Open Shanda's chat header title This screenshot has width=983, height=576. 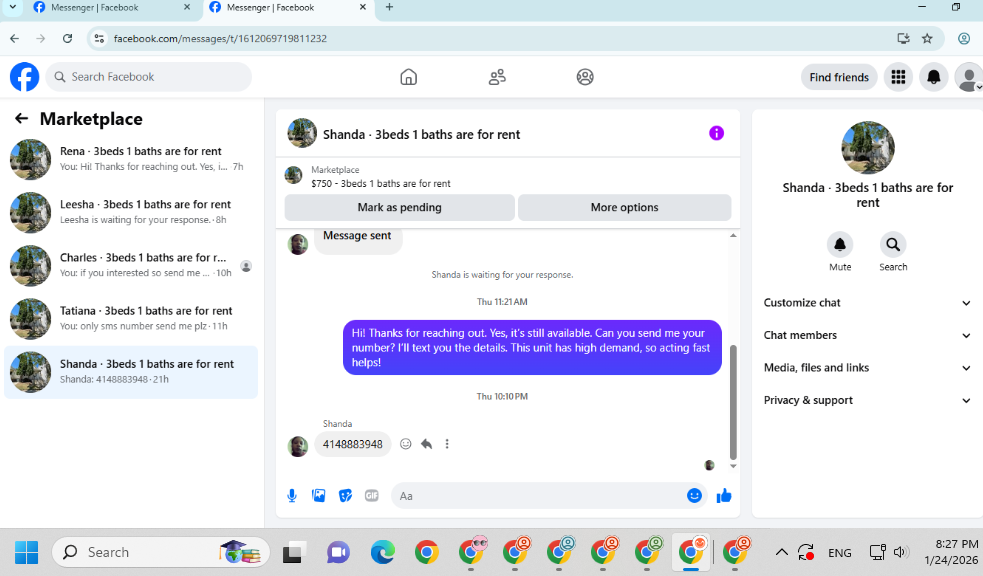[x=421, y=134]
